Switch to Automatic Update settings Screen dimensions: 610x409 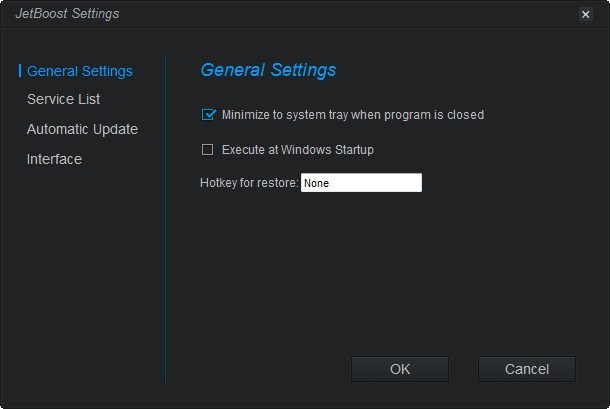[82, 129]
